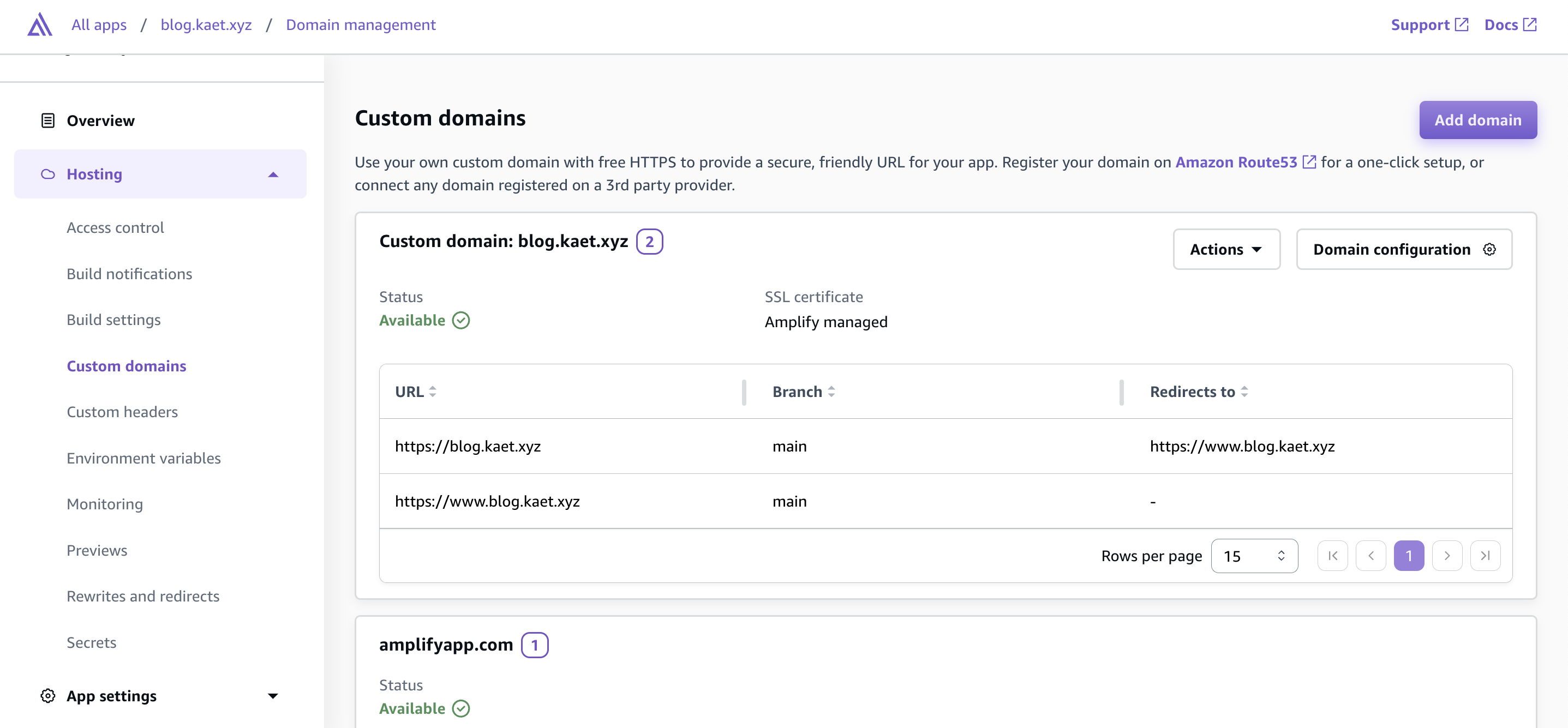Click https://www.blog.kaet.xyz in Redirects to column
The width and height of the screenshot is (1568, 728).
[x=1242, y=447]
